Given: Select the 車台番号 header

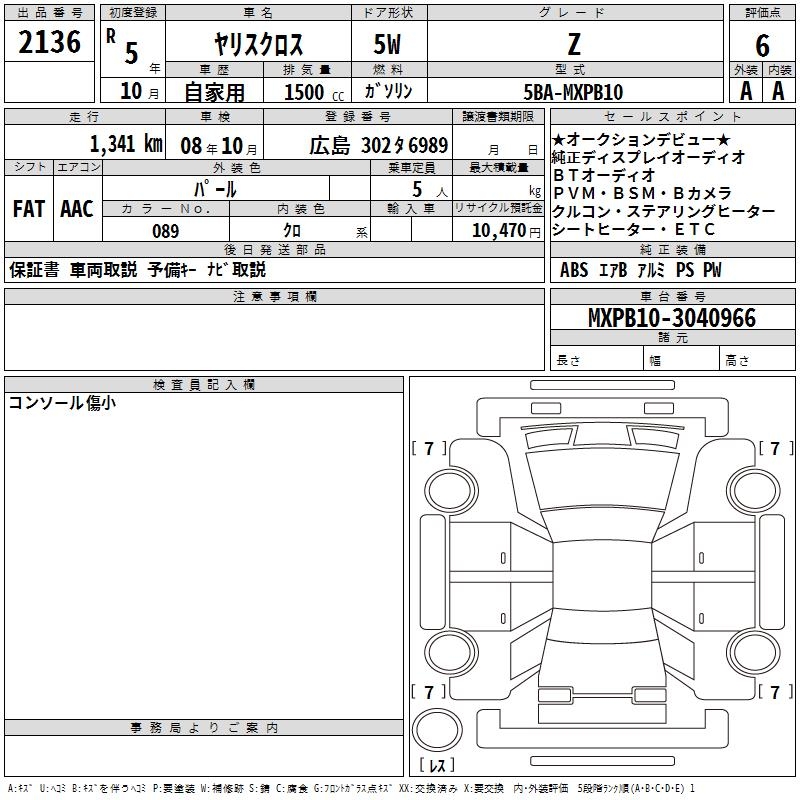Looking at the screenshot, I should [x=672, y=296].
